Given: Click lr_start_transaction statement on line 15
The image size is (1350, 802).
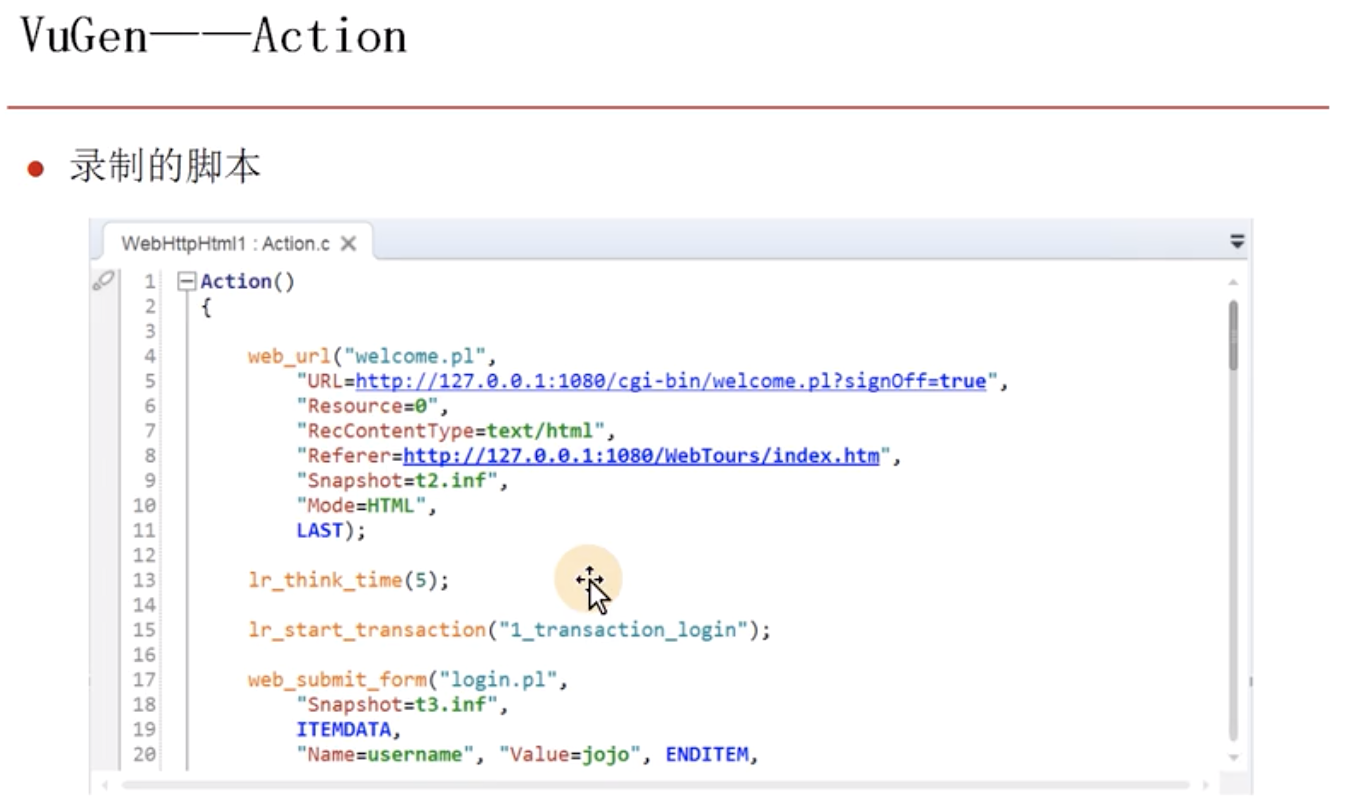Looking at the screenshot, I should [510, 630].
